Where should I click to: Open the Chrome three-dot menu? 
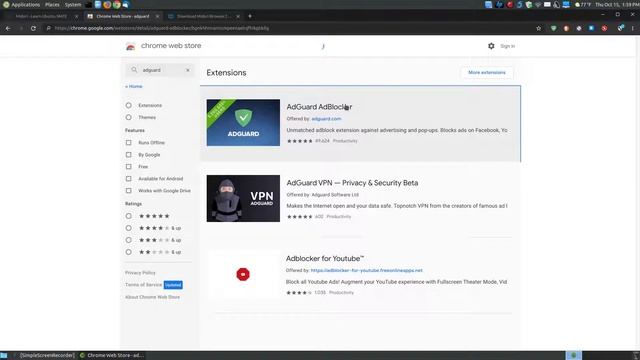click(x=633, y=28)
